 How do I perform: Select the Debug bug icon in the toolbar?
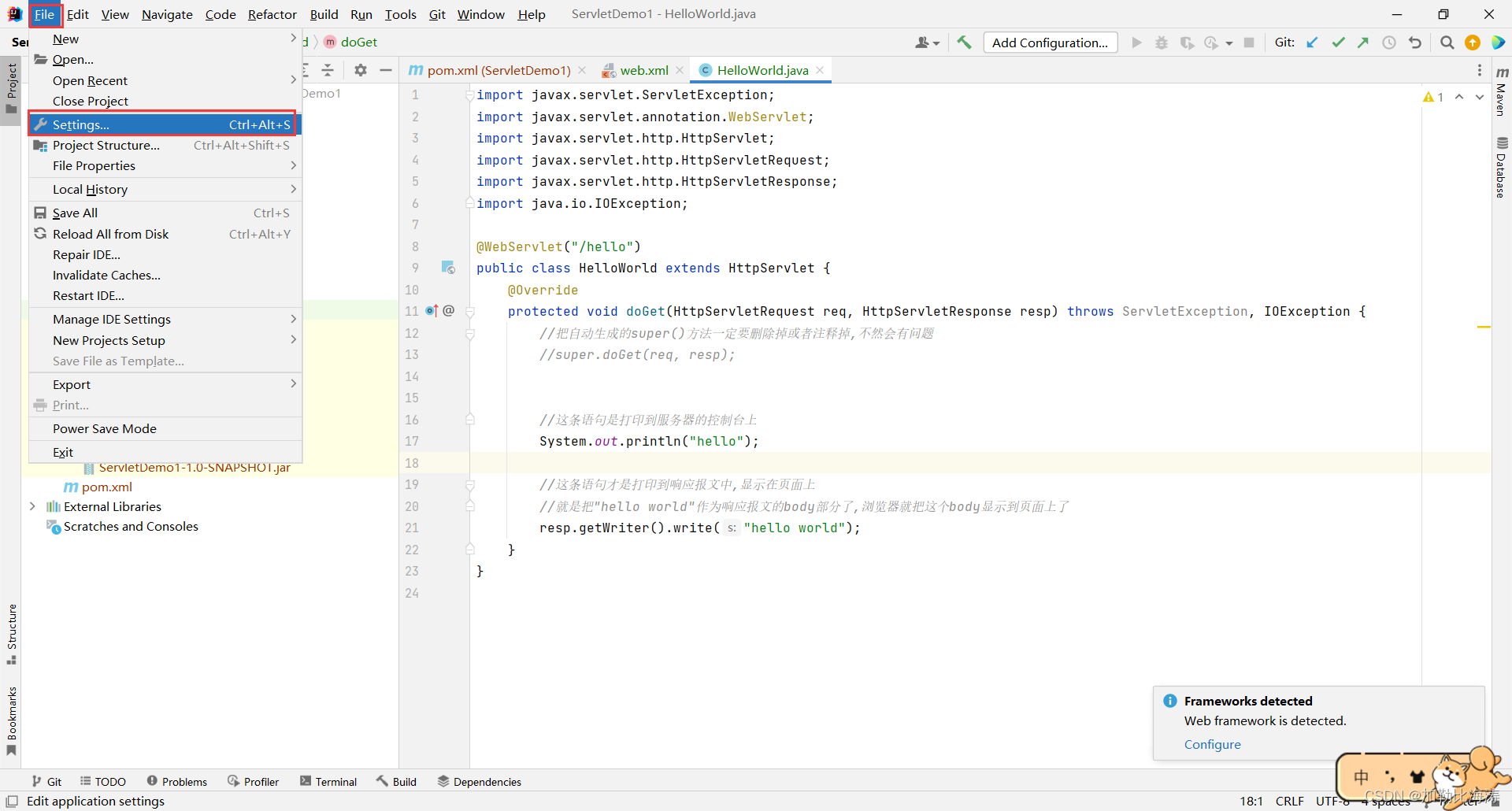[x=1162, y=43]
